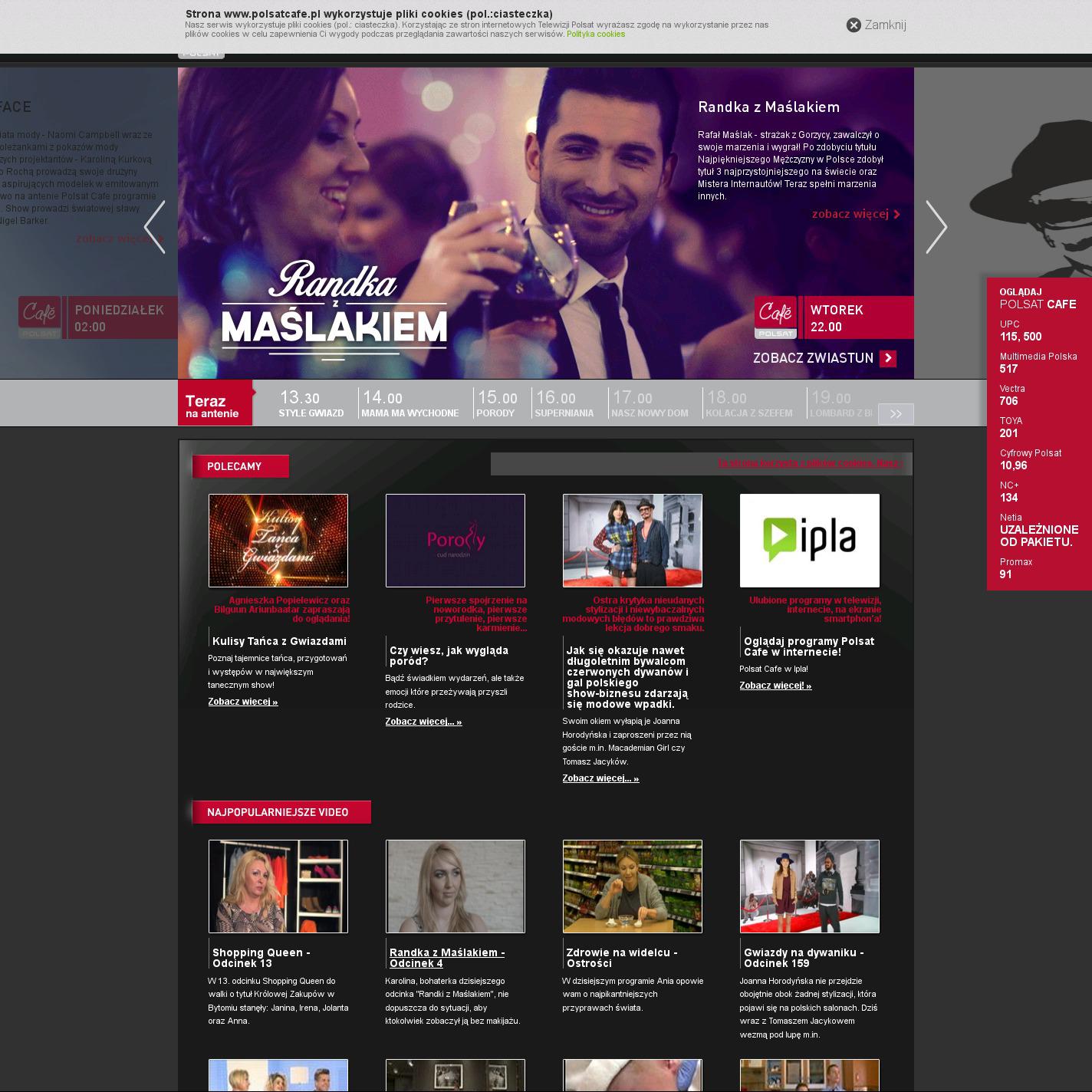Screen dimensions: 1092x1092
Task: Open Zdrowie na widelcu Ostrości video thumbnail
Action: (x=632, y=886)
